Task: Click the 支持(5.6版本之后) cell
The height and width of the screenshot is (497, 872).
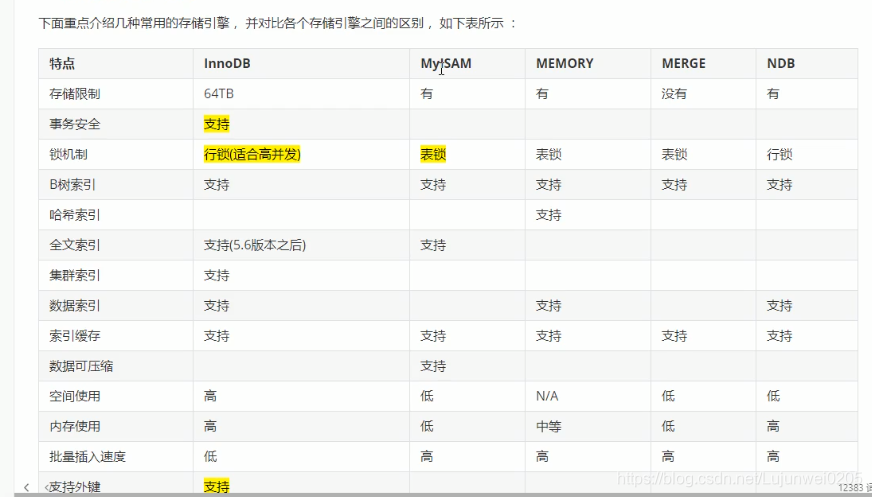Action: [x=255, y=245]
